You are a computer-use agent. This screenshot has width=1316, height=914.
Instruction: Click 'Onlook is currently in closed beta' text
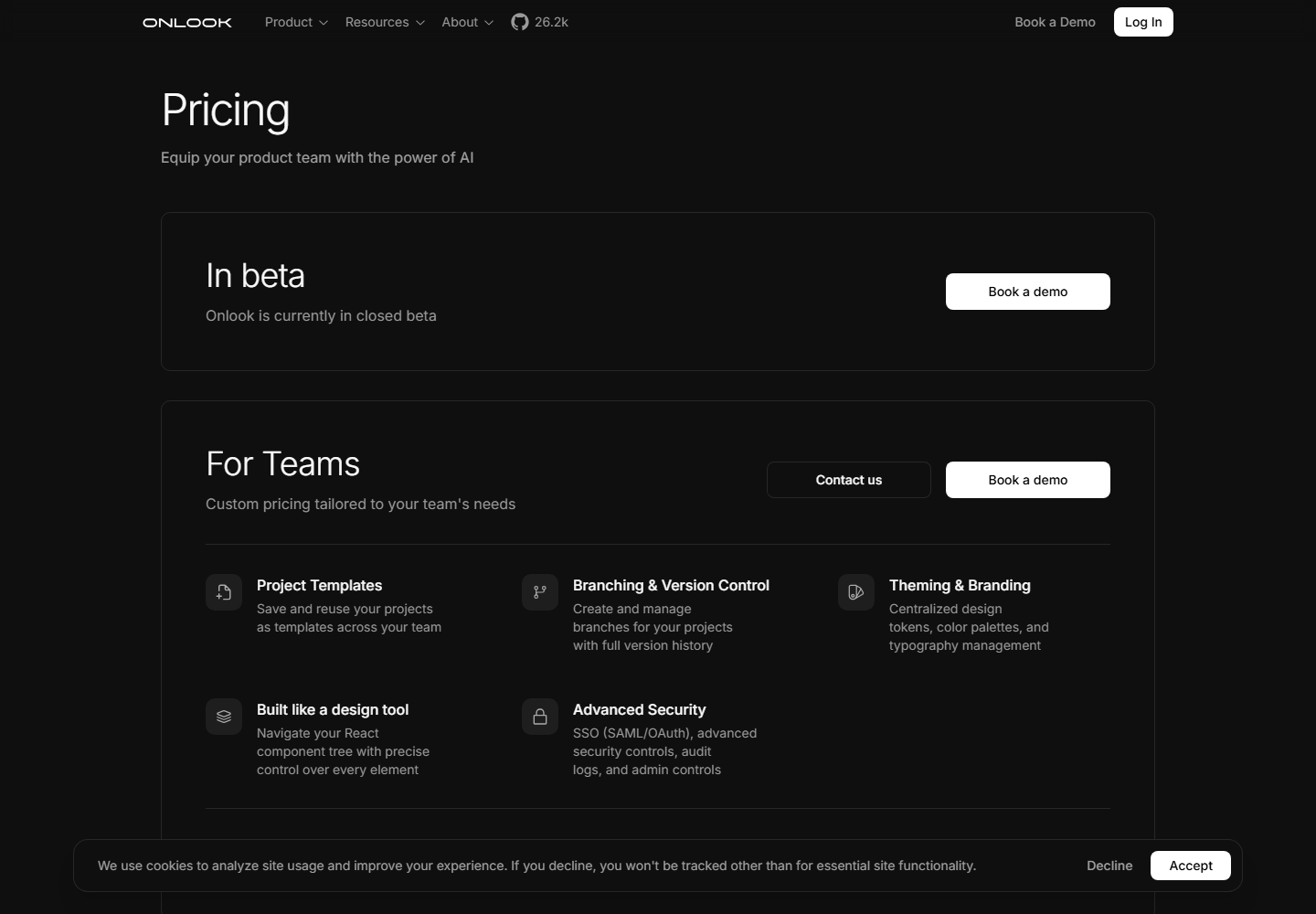click(321, 315)
